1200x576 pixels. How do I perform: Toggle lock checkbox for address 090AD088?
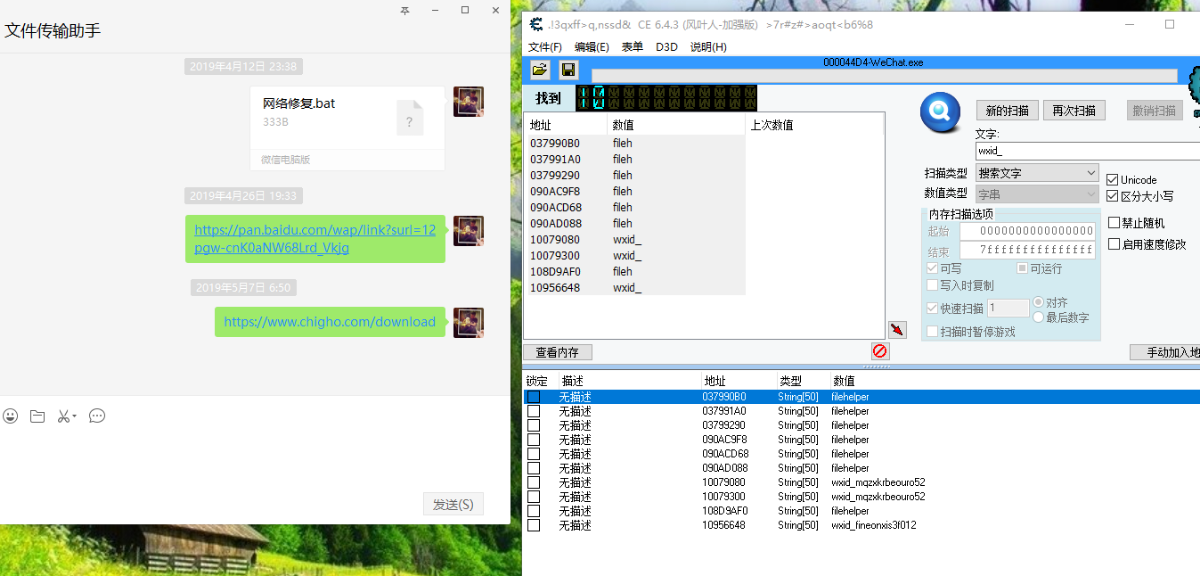(x=534, y=468)
